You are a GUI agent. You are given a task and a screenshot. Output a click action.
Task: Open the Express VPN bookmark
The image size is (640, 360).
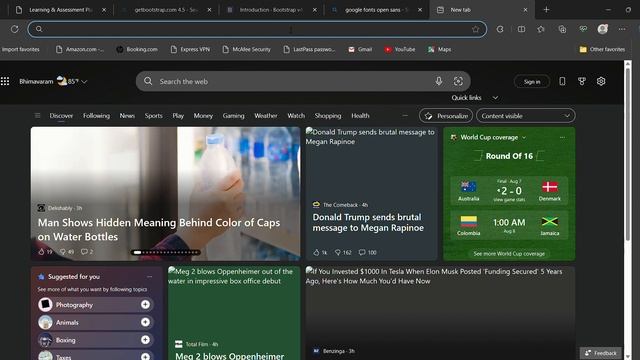pyautogui.click(x=190, y=49)
